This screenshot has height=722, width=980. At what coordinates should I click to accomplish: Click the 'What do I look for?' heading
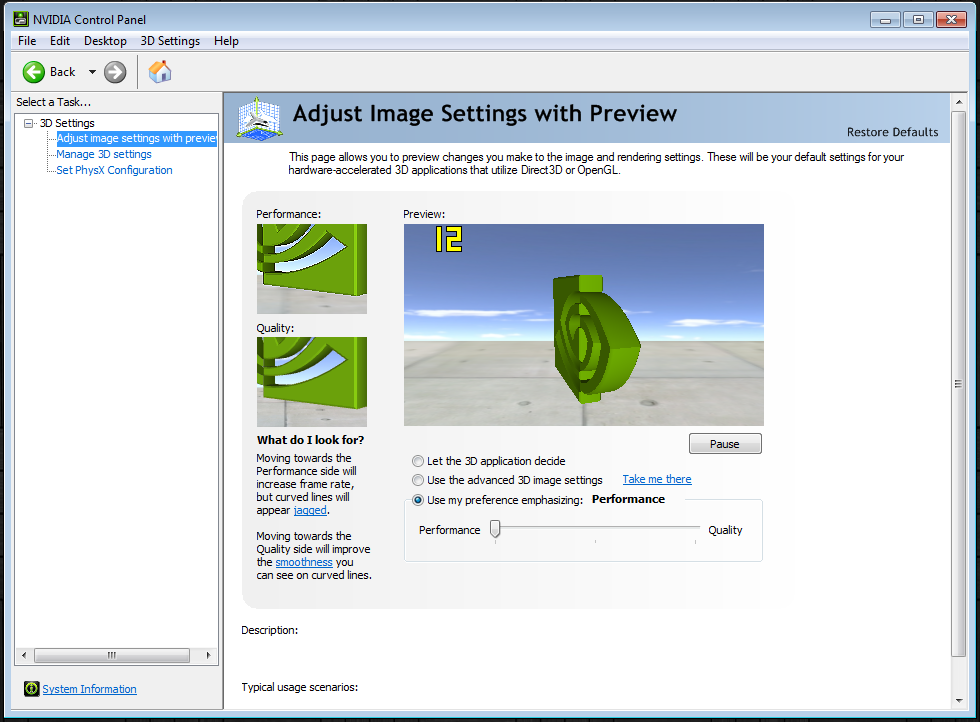point(311,440)
